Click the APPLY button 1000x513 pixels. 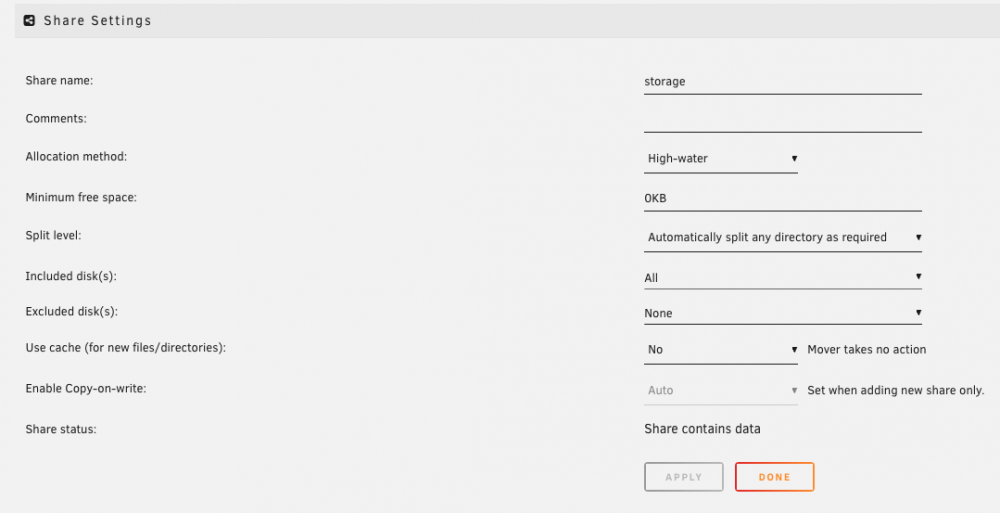click(684, 477)
